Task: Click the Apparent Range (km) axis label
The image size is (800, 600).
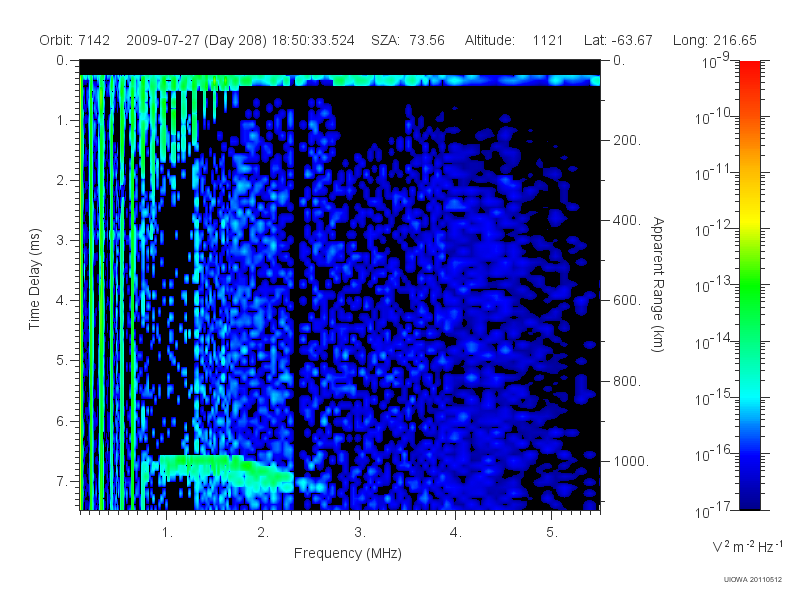Action: pyautogui.click(x=658, y=284)
